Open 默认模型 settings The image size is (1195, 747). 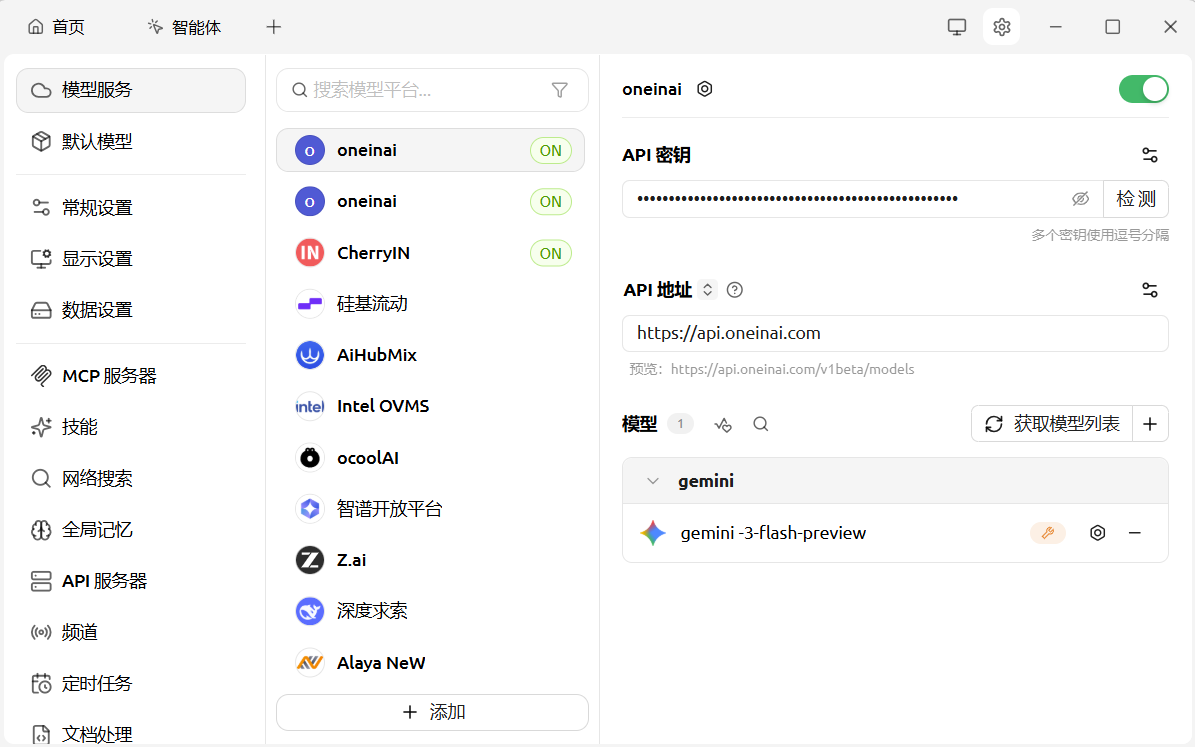(131, 142)
